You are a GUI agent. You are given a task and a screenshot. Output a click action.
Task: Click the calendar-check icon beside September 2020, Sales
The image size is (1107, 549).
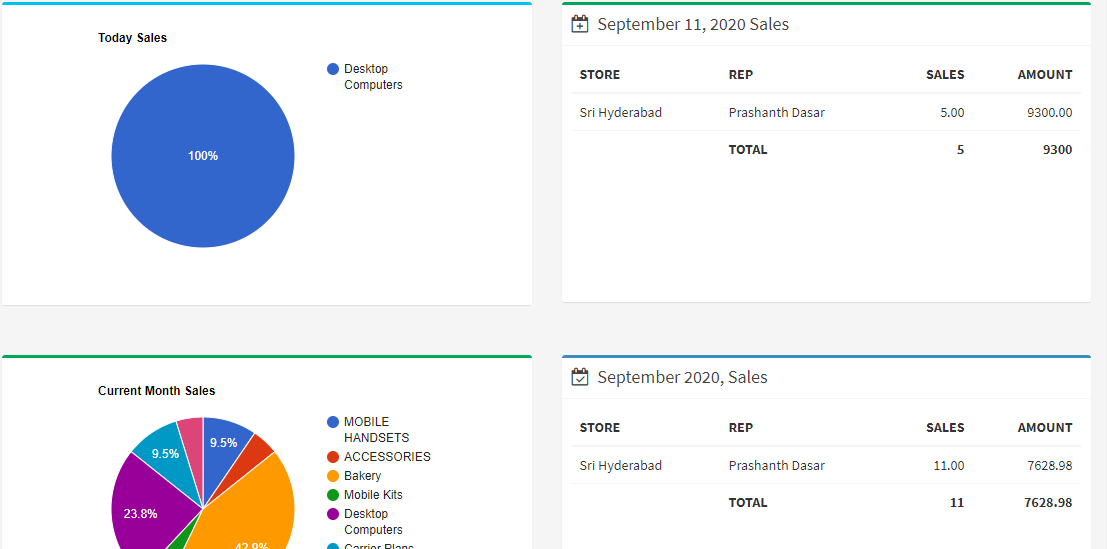click(580, 377)
